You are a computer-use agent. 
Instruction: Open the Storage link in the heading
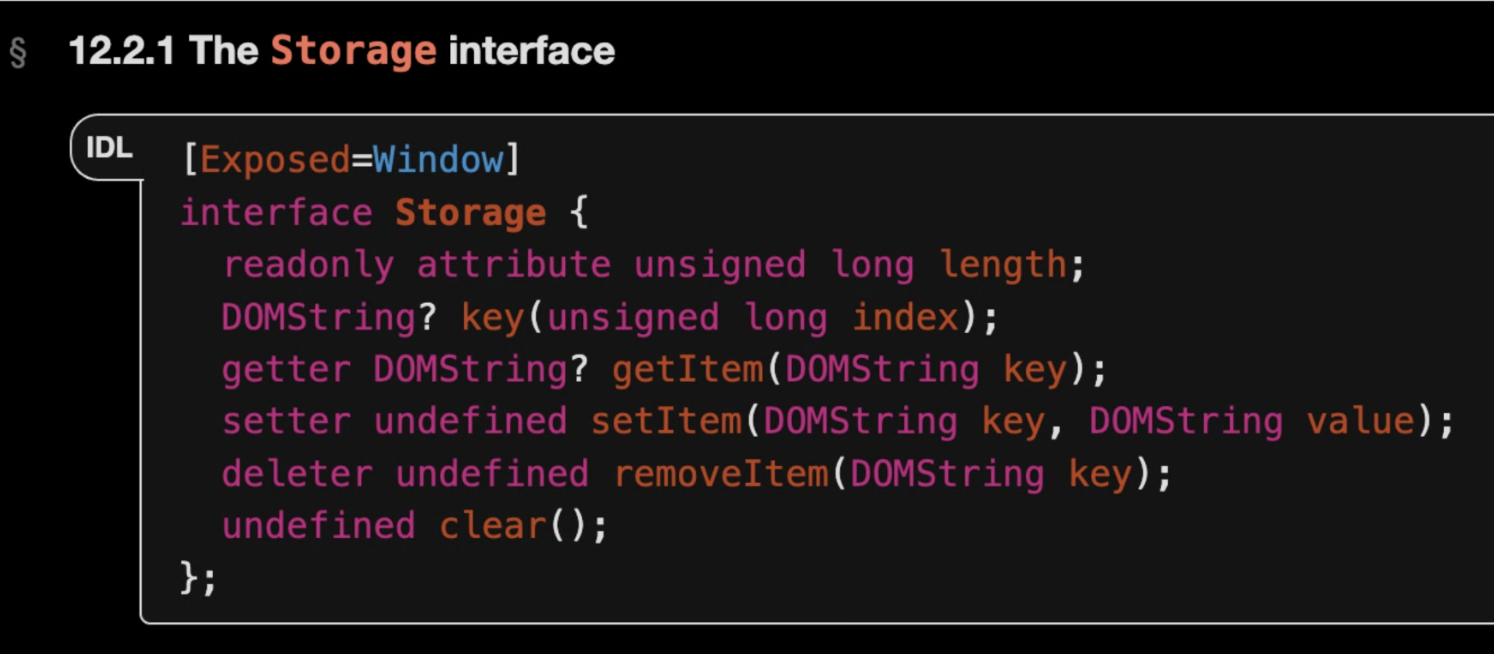353,51
